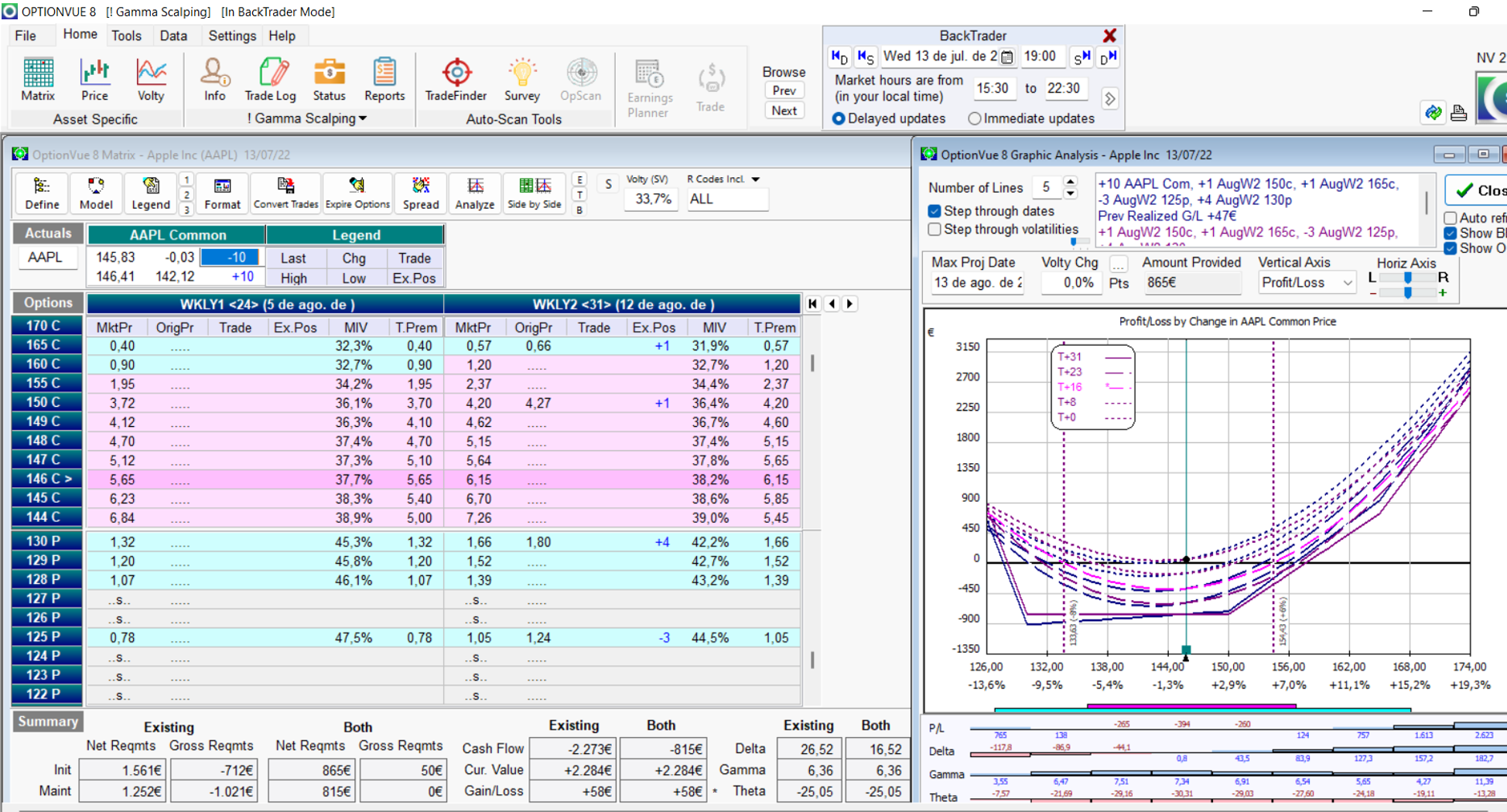Uncheck Step through dates
Image resolution: width=1507 pixels, height=812 pixels.
pos(935,211)
